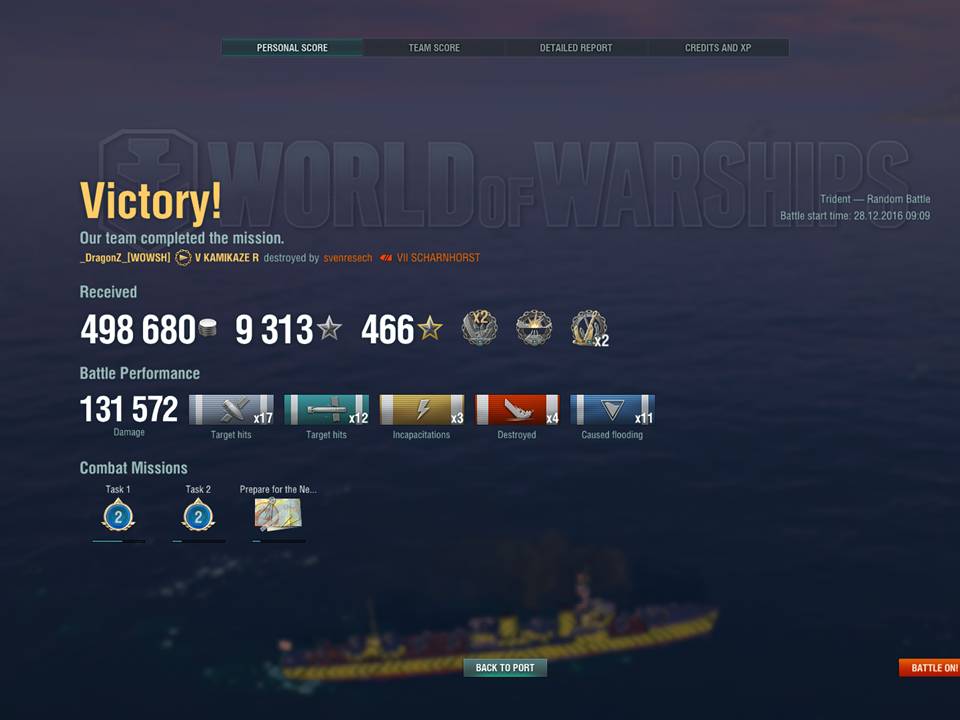Viewport: 960px width, 720px height.
Task: Open the Prepare for the Ne... mission thumbnail
Action: tap(278, 514)
